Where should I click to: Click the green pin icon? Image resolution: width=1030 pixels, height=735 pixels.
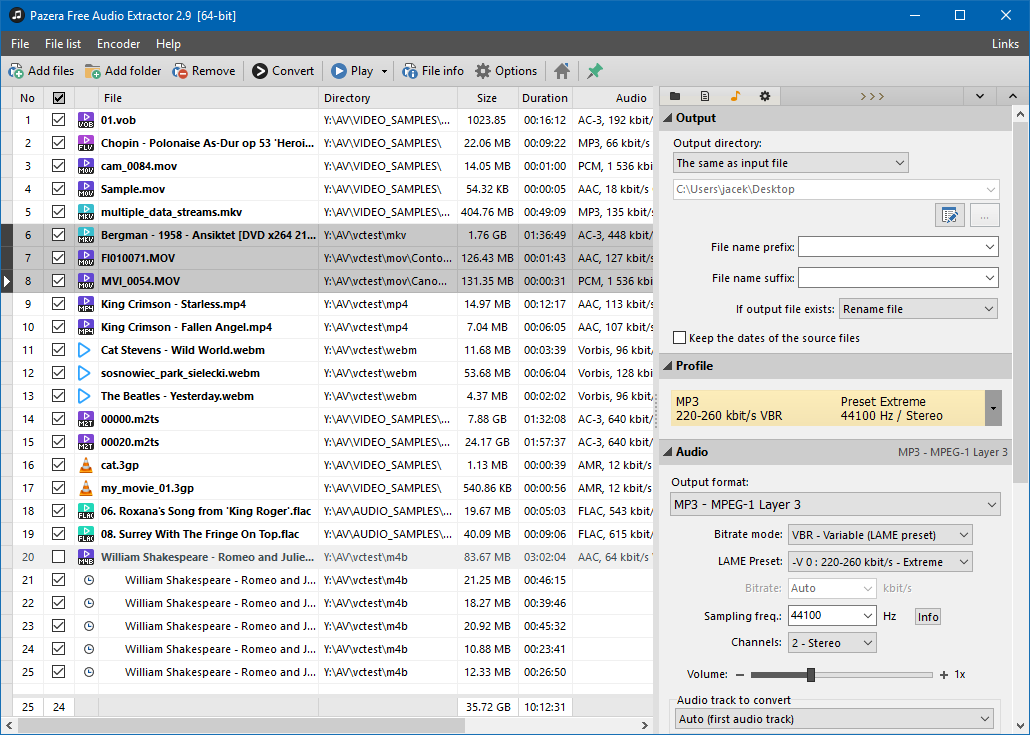click(x=594, y=71)
